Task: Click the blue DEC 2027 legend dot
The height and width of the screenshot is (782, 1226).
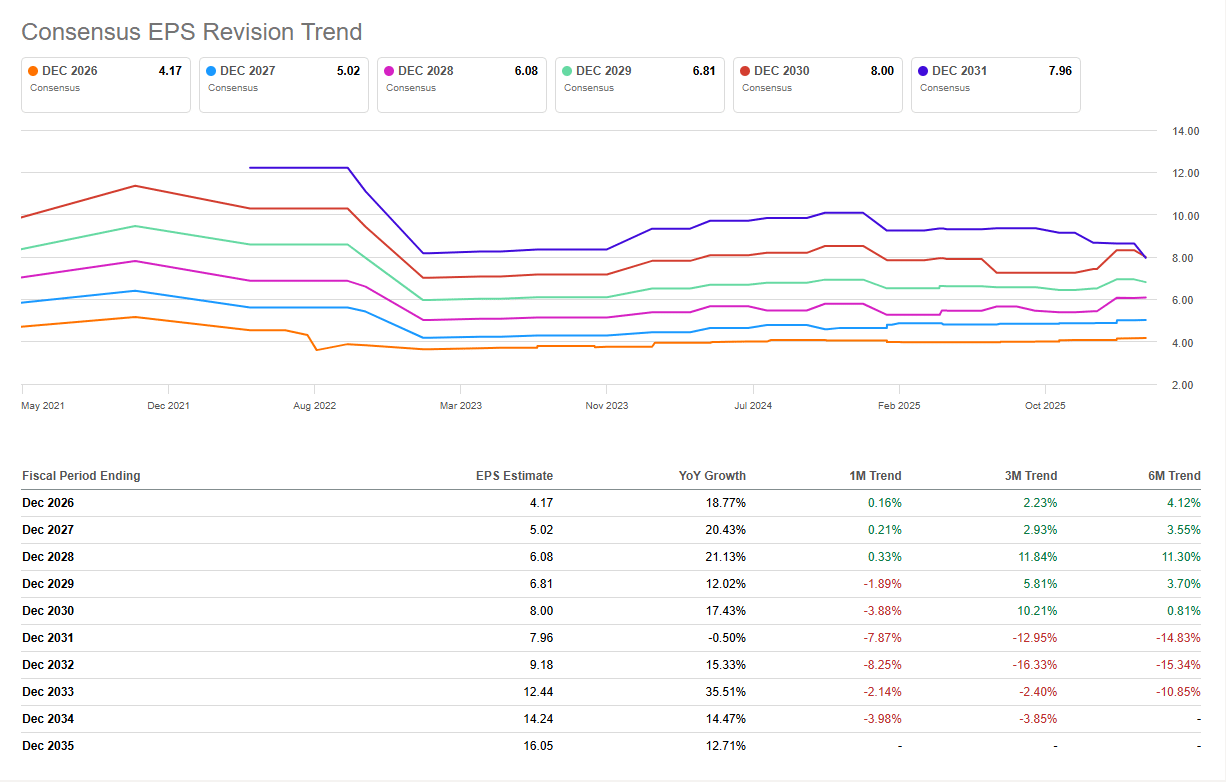Action: (211, 71)
